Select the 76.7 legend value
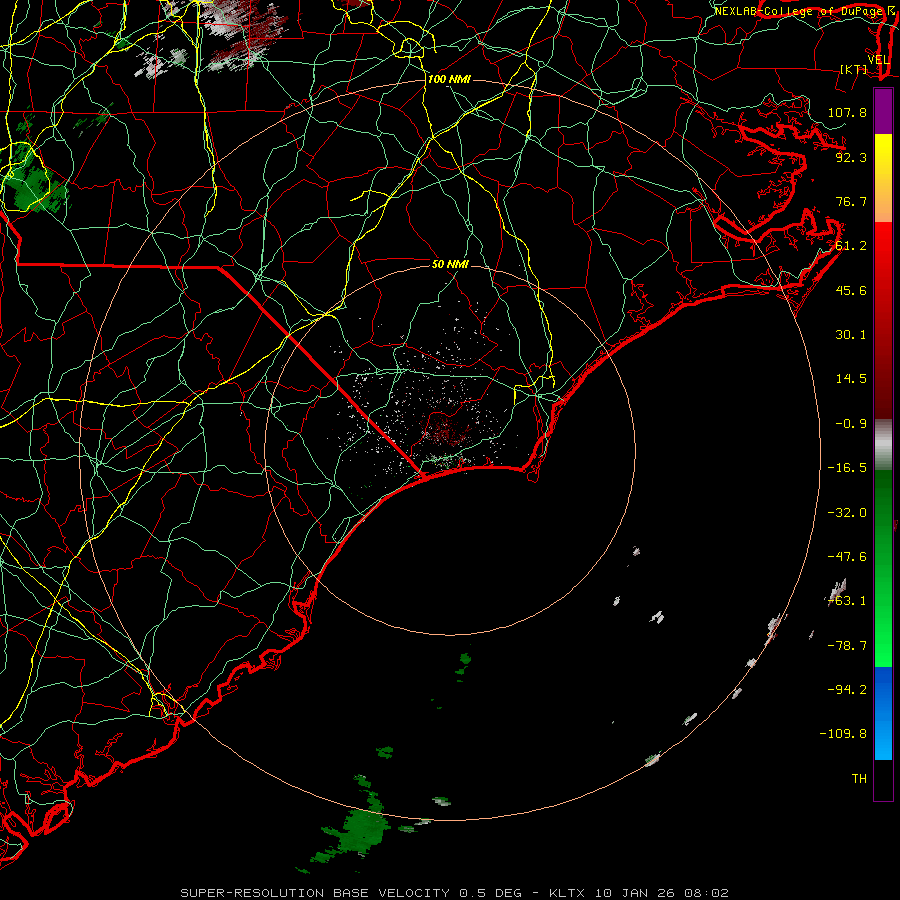 pyautogui.click(x=851, y=201)
